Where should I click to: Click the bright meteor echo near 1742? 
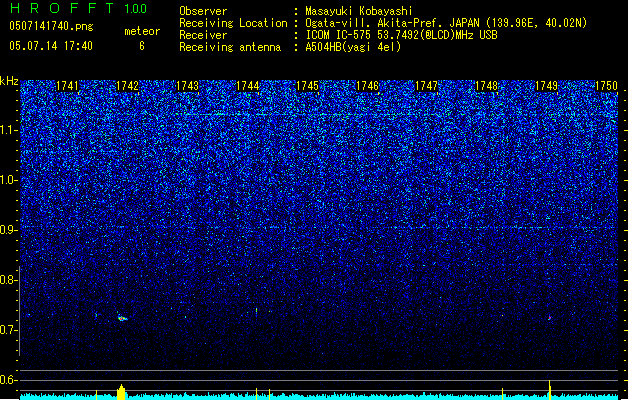[122, 318]
